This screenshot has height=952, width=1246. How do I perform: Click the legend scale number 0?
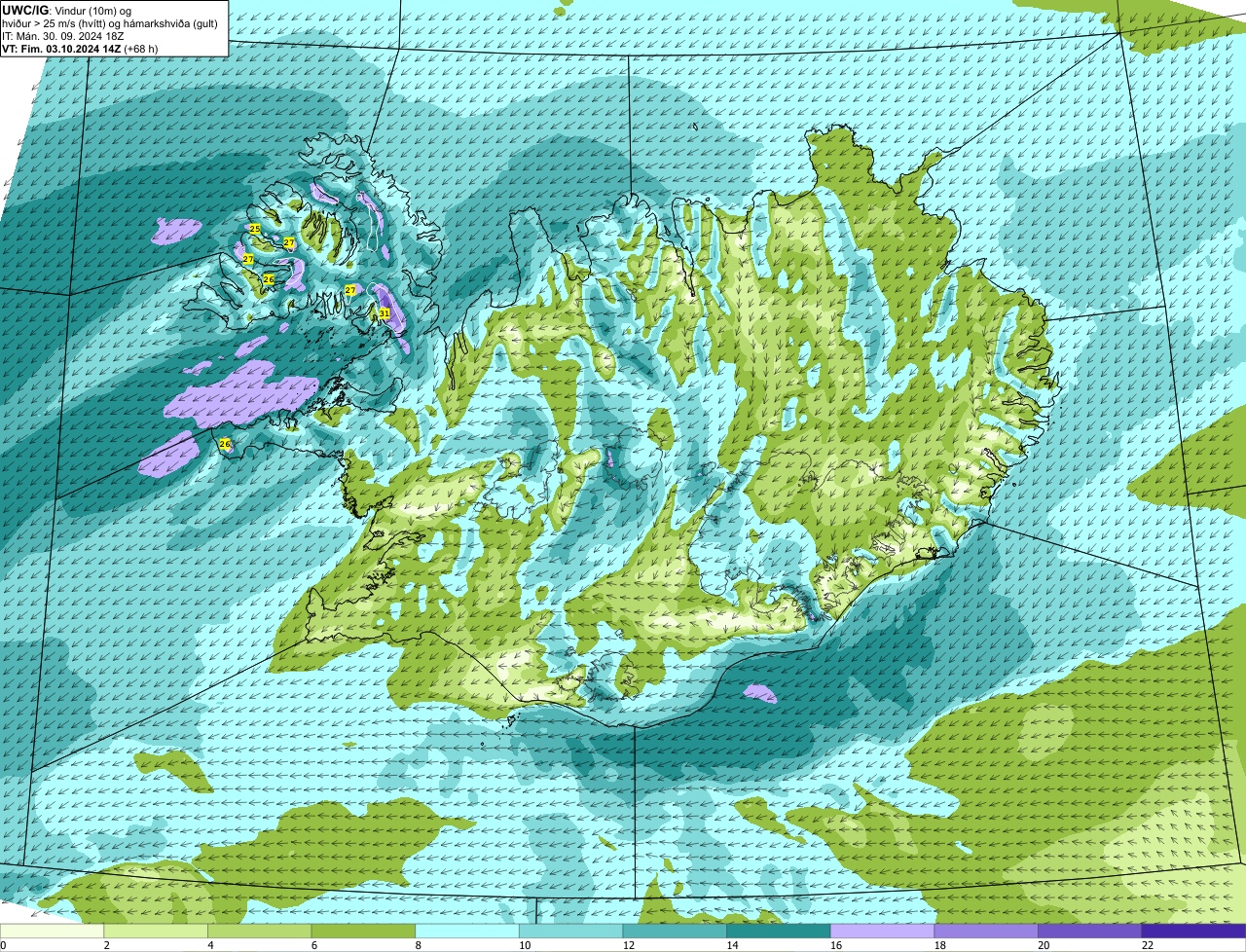click(x=3, y=945)
